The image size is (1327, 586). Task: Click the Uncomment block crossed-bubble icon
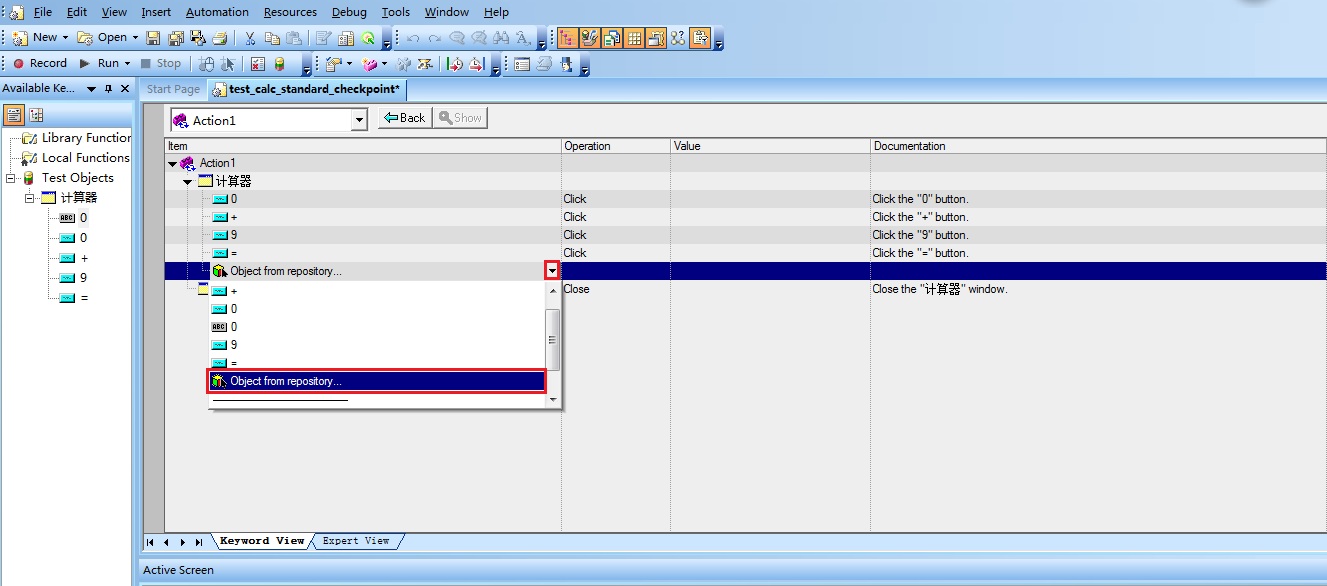pyautogui.click(x=479, y=38)
